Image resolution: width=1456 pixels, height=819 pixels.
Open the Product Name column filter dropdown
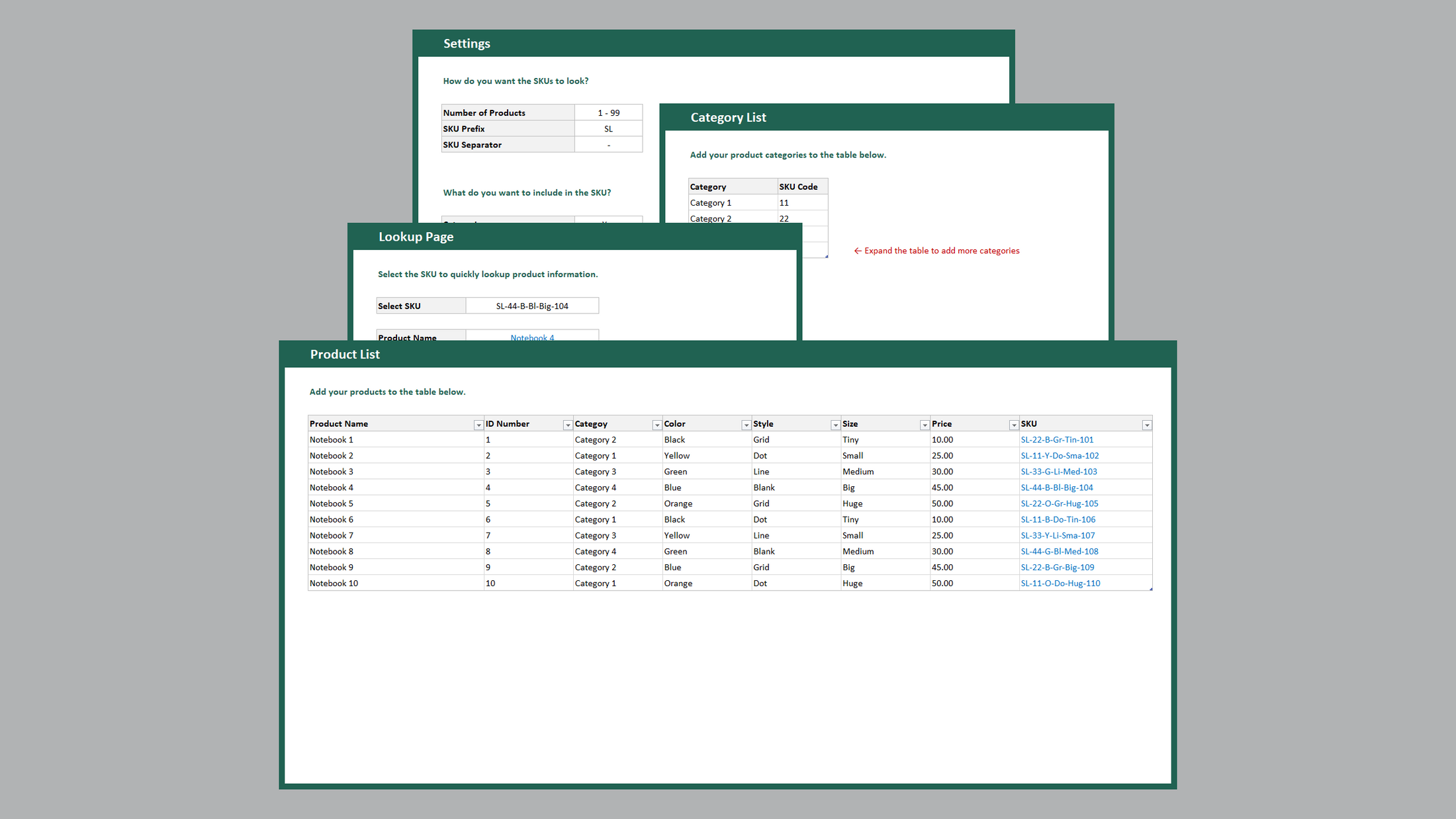[x=478, y=425]
